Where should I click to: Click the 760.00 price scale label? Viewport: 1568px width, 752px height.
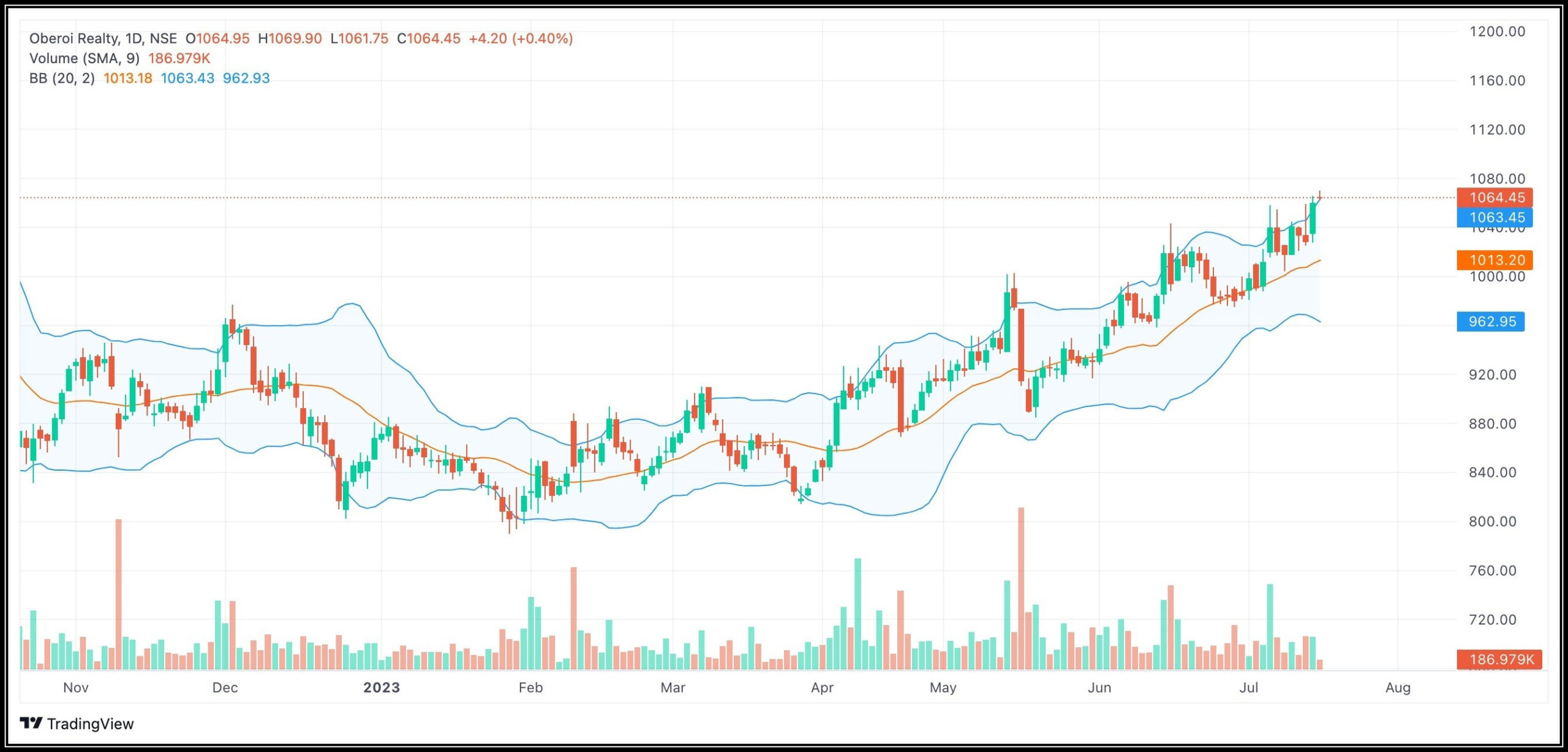pyautogui.click(x=1493, y=571)
